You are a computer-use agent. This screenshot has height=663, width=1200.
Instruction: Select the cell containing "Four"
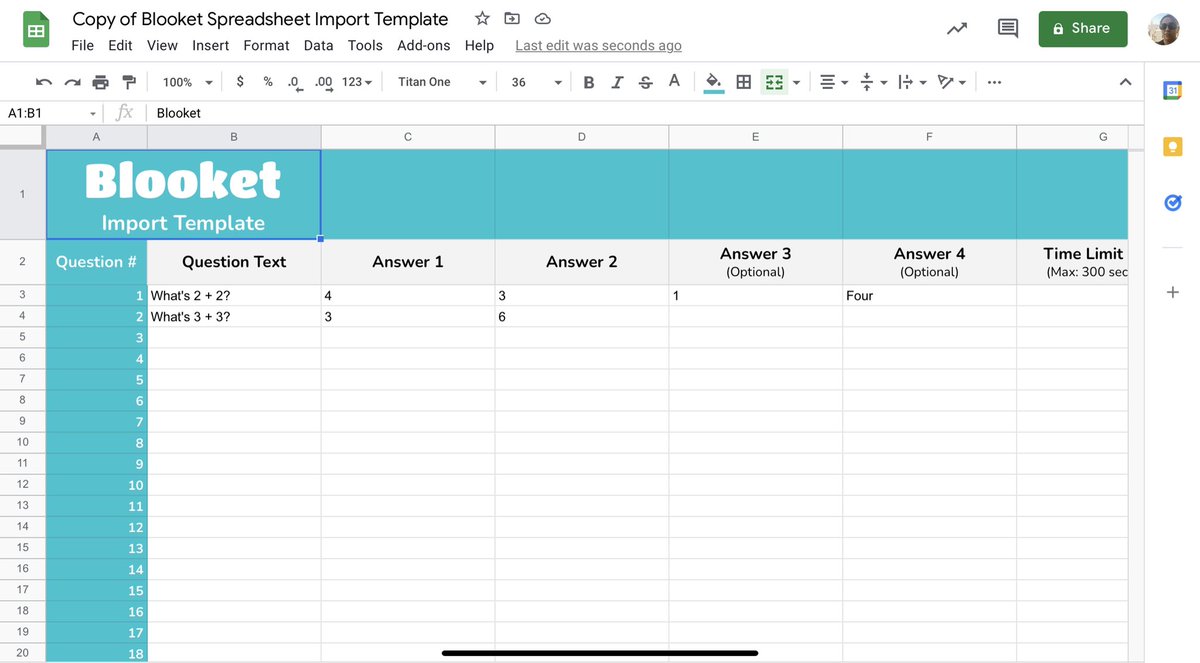click(x=929, y=296)
